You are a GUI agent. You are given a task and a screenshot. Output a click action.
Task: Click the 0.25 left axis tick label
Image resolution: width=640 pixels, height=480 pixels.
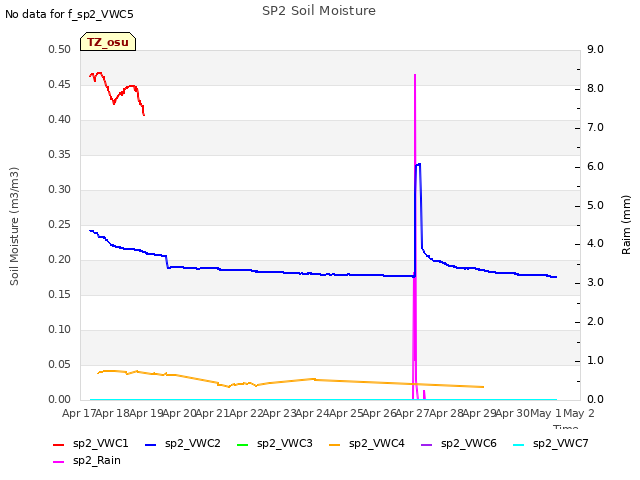click(59, 224)
